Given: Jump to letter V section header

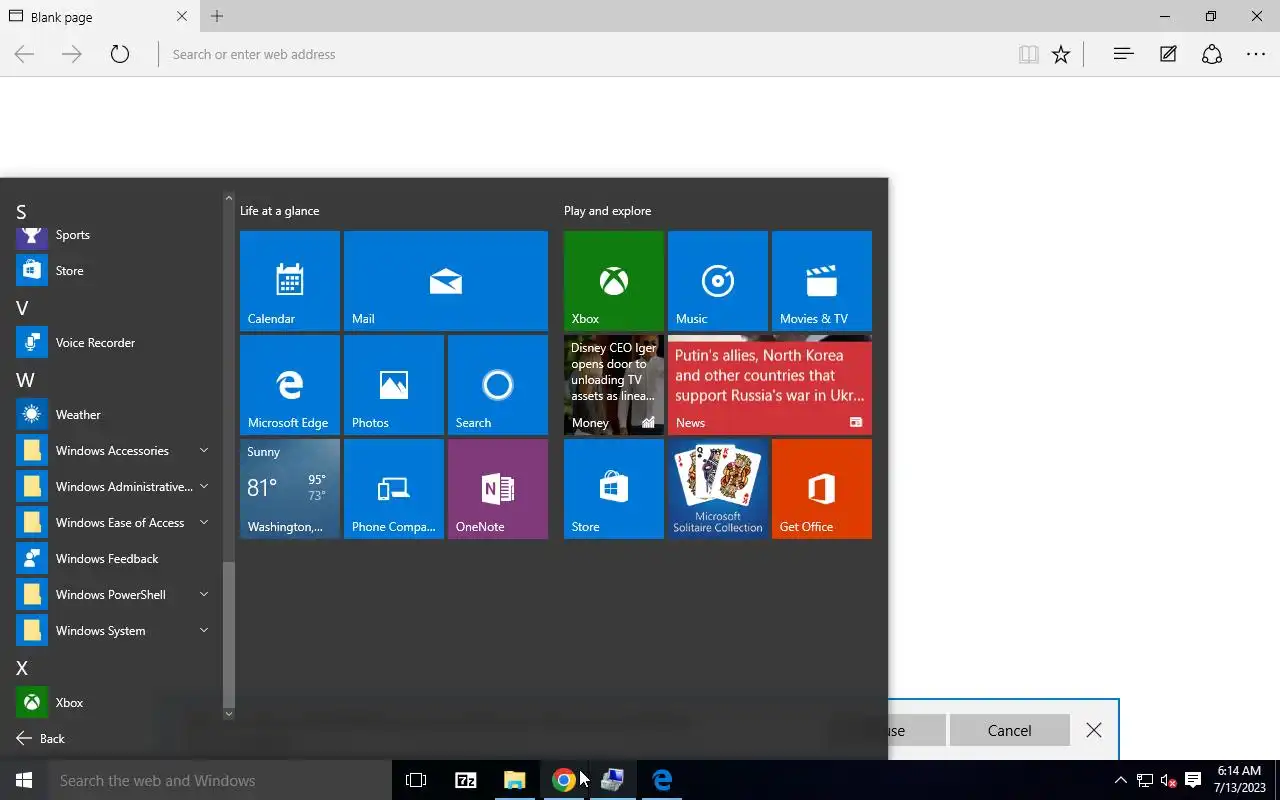Looking at the screenshot, I should click(x=22, y=308).
